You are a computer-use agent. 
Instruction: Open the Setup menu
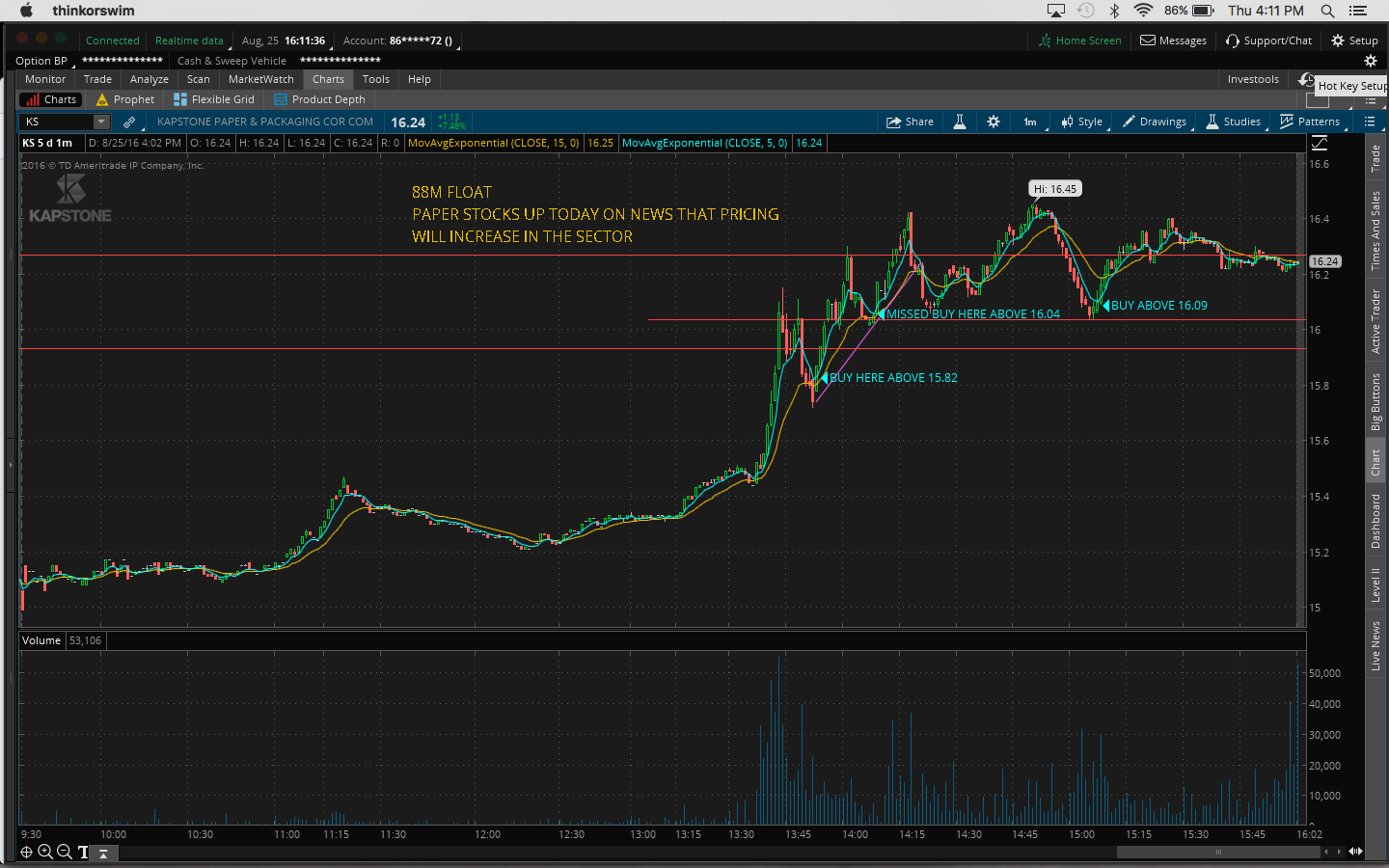1355,41
